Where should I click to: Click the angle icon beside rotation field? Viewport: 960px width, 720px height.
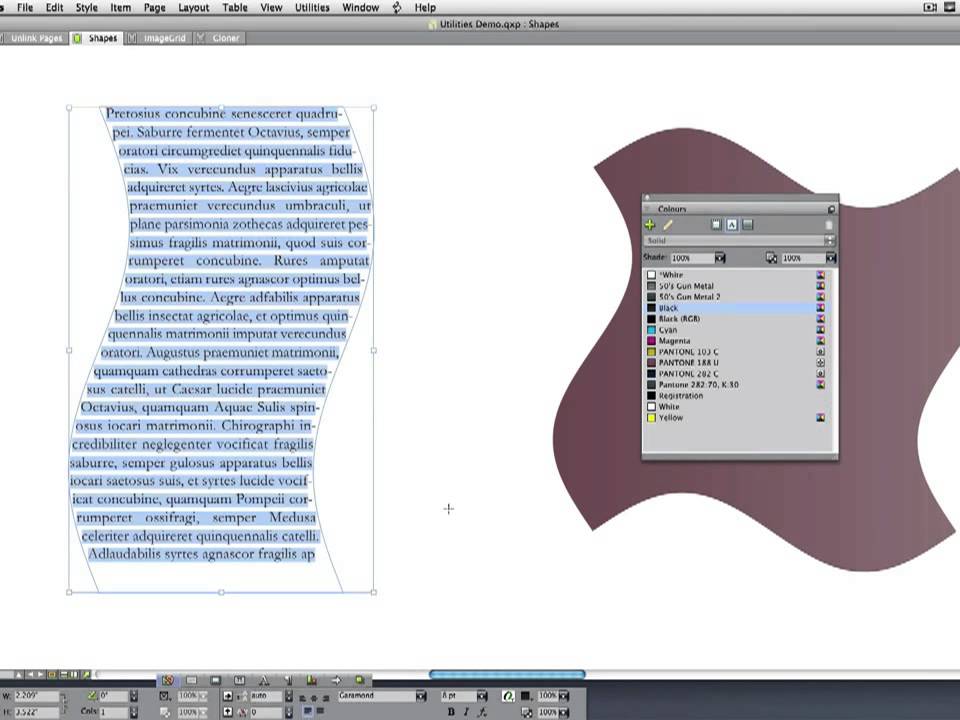coord(92,696)
